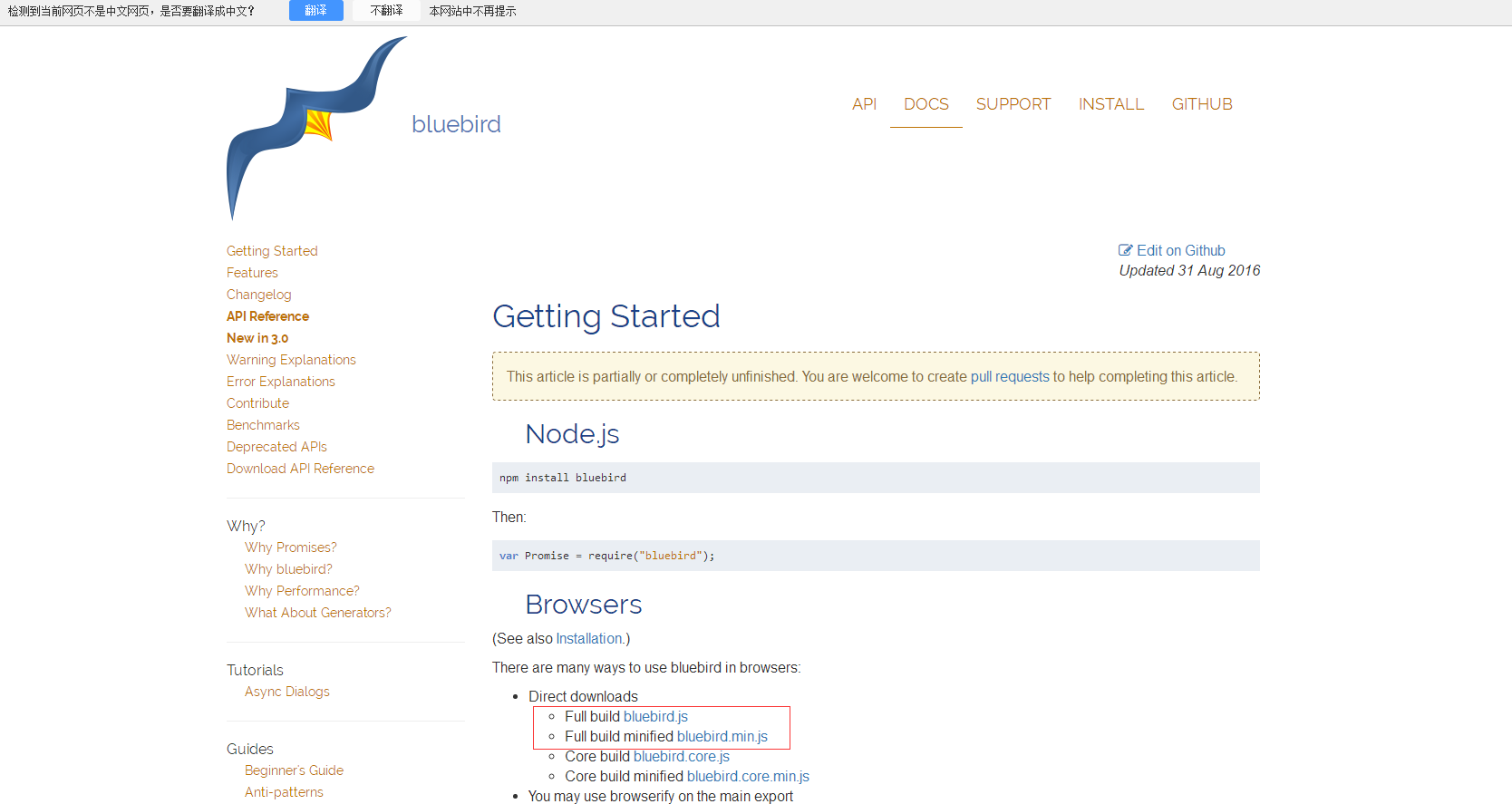Read What About Generators? page

point(318,613)
